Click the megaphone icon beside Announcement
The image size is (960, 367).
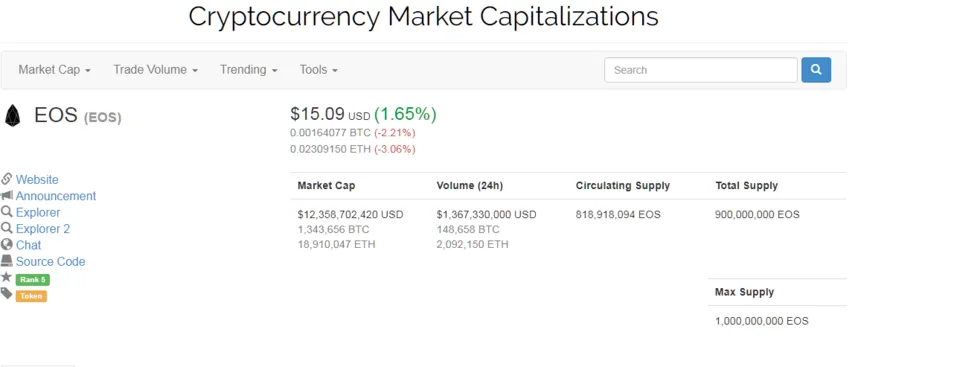point(7,195)
